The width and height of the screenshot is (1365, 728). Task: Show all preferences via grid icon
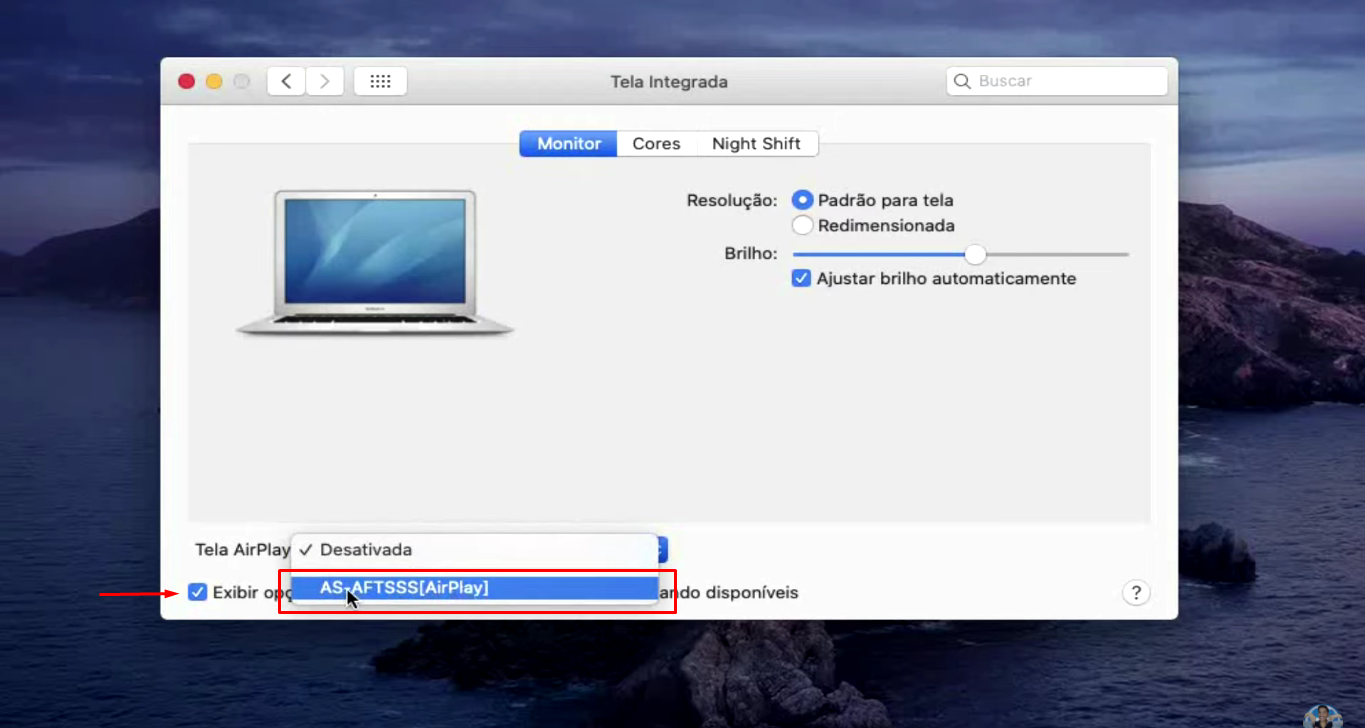click(x=380, y=82)
